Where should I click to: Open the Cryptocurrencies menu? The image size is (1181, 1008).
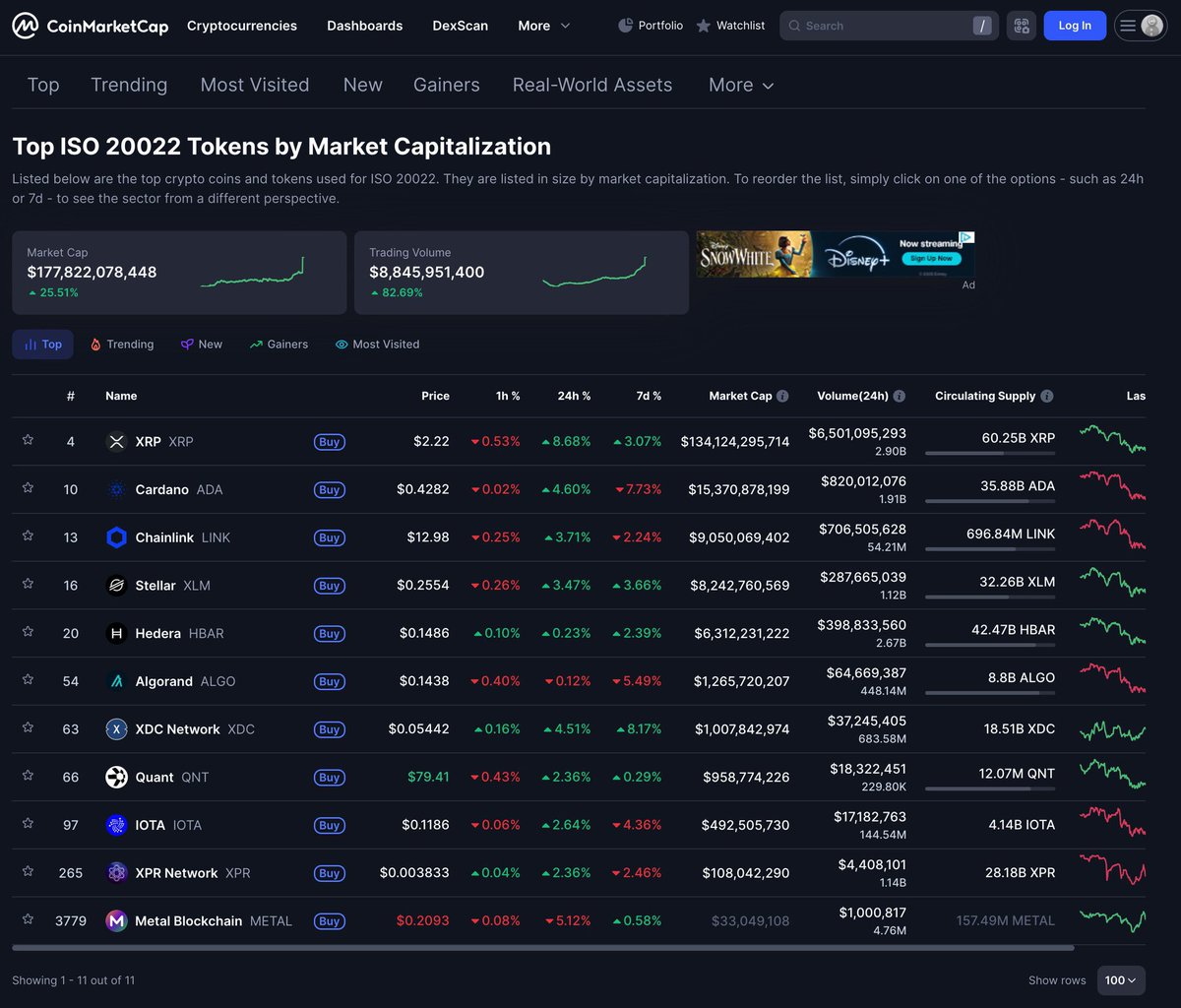click(x=242, y=26)
